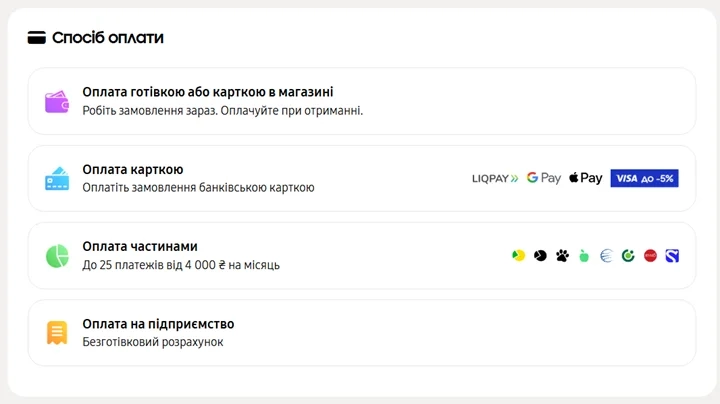Click the black paw print bank icon
The height and width of the screenshot is (404, 720).
(562, 256)
